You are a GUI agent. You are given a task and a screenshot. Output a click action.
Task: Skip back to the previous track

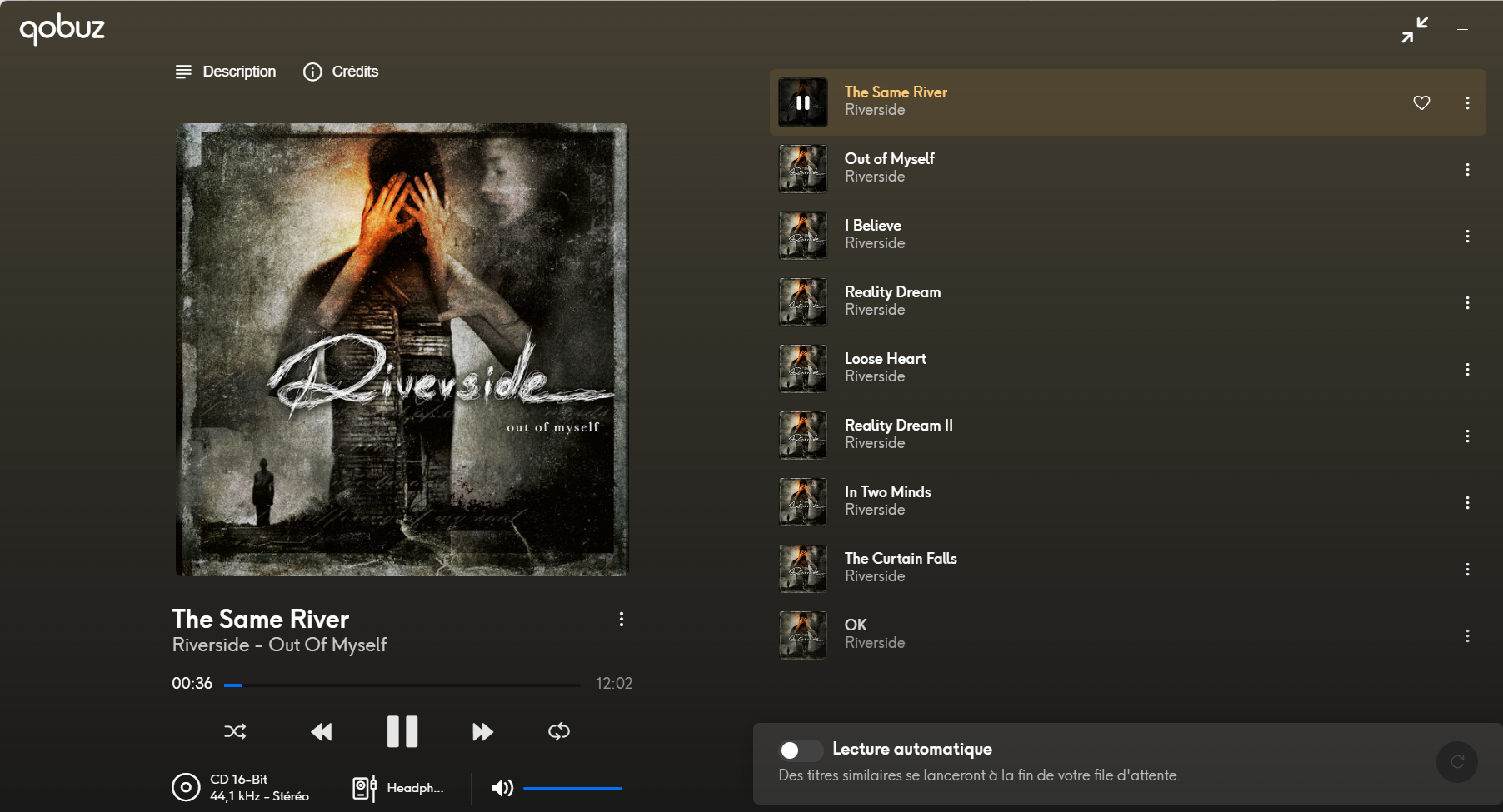click(321, 731)
